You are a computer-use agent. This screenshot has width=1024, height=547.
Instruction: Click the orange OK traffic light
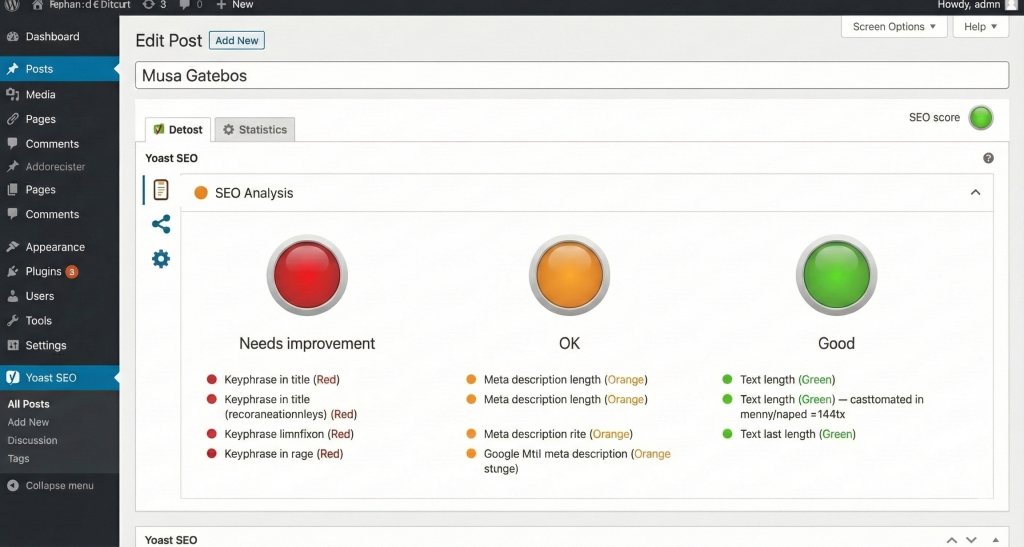click(x=569, y=275)
